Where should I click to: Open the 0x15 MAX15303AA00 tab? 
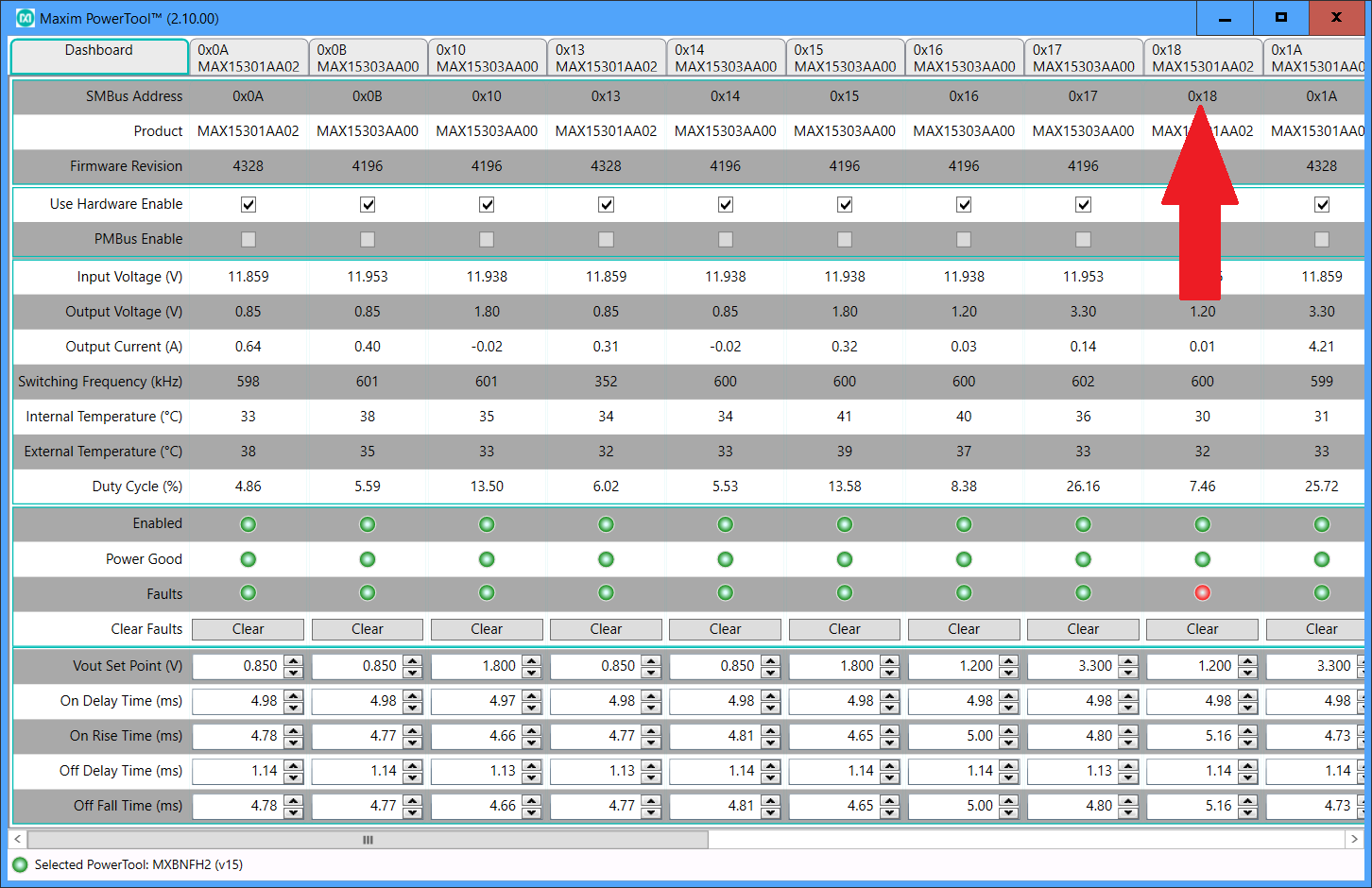[845, 58]
